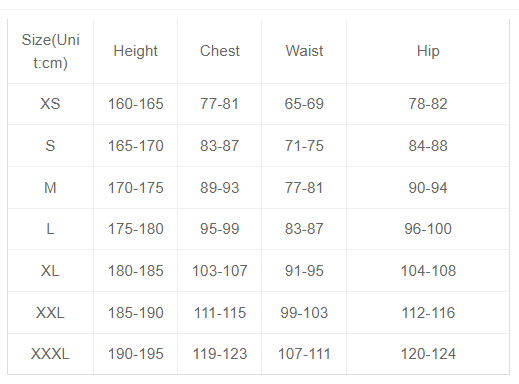Screen dimensions: 519x384
Task: Select the XL size row label
Action: click(x=50, y=271)
